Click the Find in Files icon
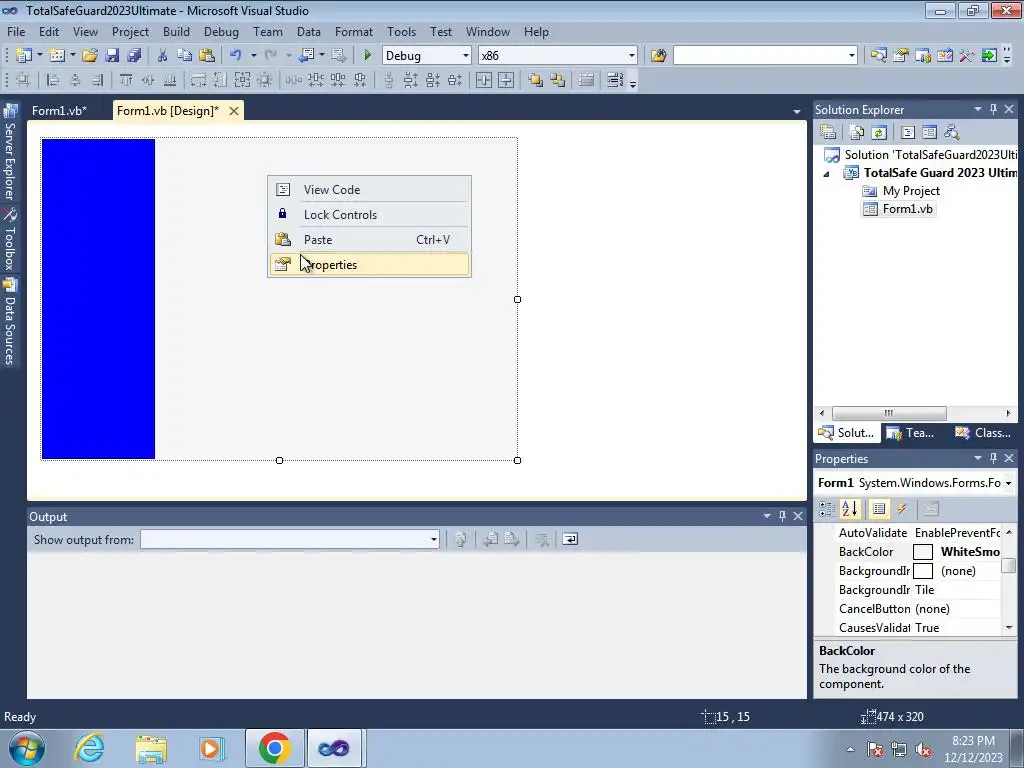Viewport: 1024px width, 768px height. point(658,56)
